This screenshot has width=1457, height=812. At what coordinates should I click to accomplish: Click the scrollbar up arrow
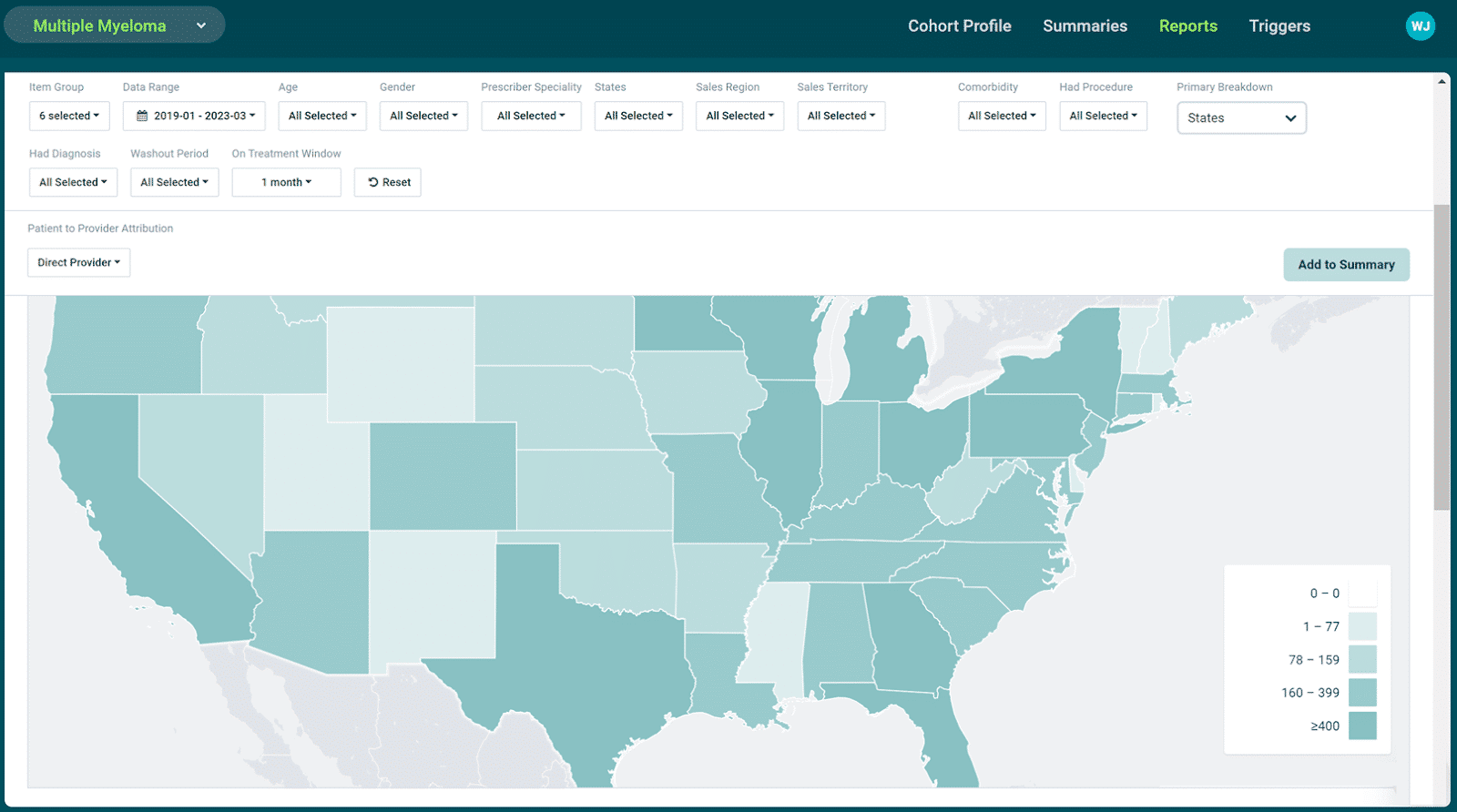[x=1442, y=81]
